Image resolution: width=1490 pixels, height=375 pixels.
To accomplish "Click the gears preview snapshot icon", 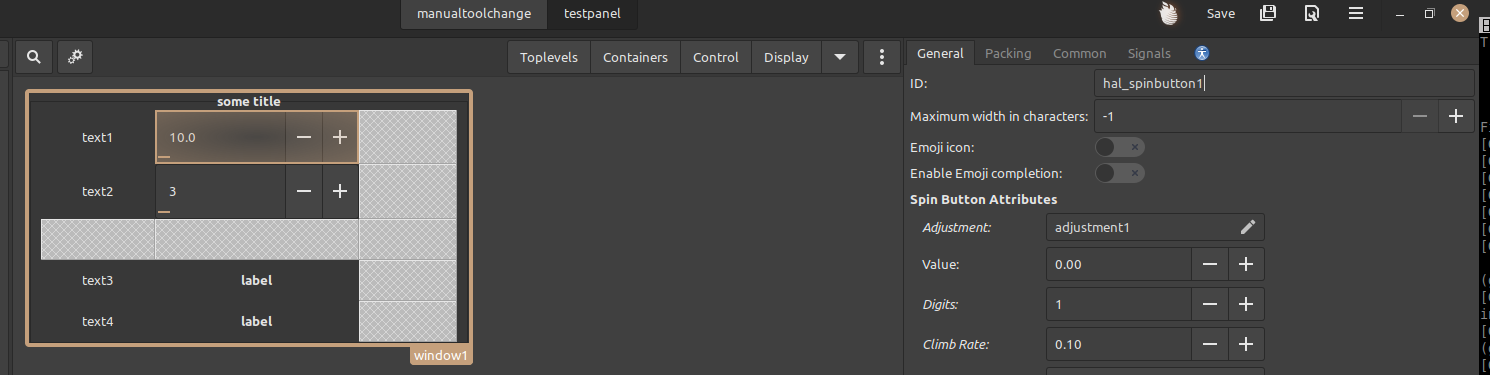I will [74, 58].
